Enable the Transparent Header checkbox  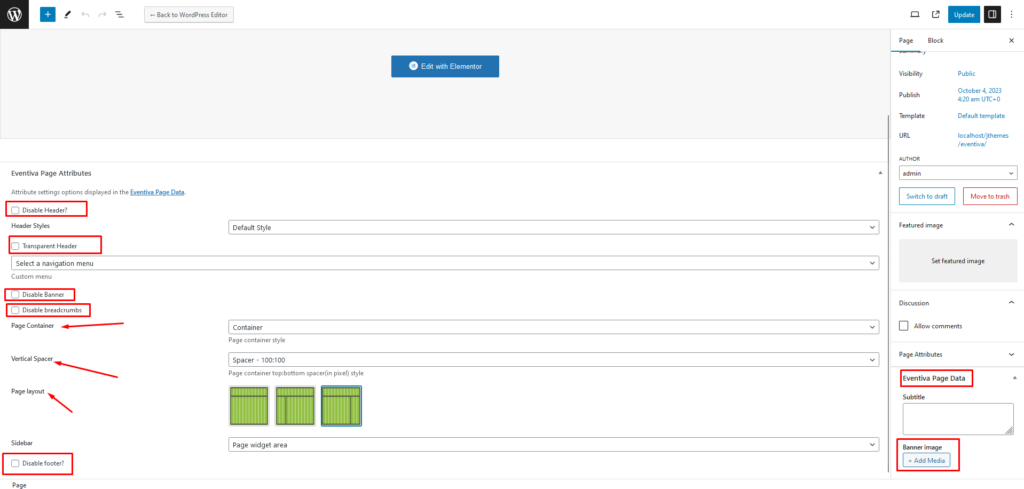15,246
